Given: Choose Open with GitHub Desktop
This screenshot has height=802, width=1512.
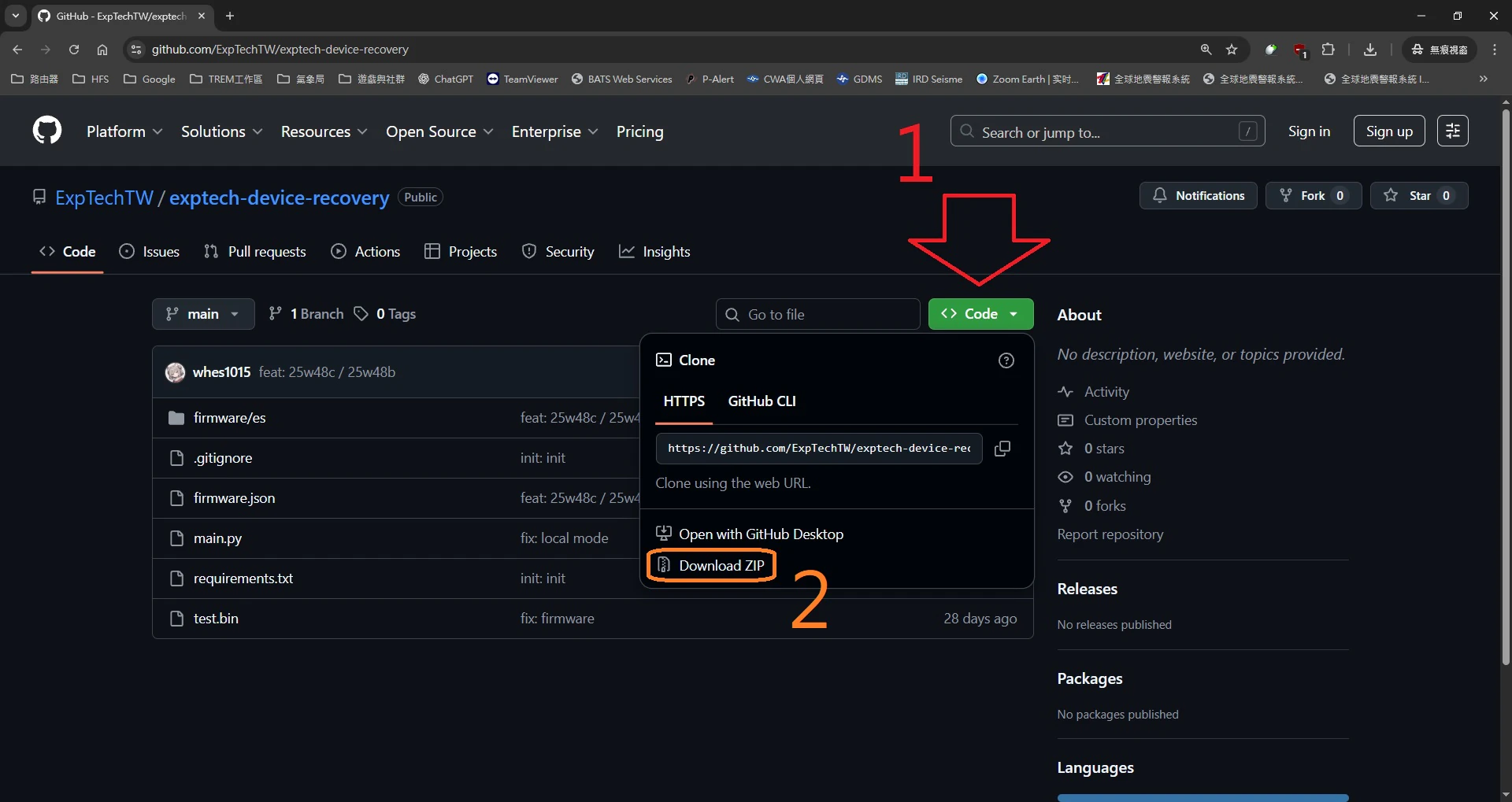Looking at the screenshot, I should [750, 534].
